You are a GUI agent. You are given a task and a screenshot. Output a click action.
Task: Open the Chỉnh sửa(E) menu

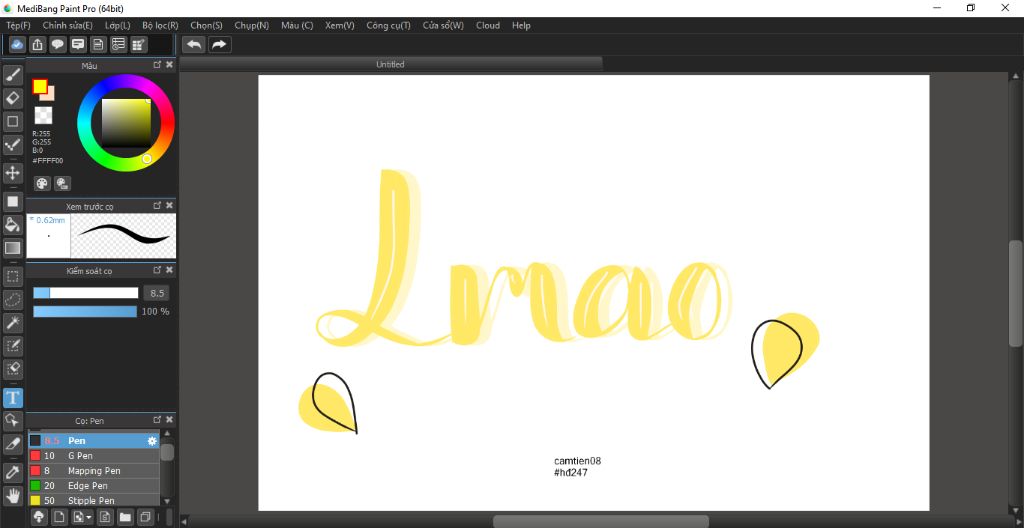68,25
